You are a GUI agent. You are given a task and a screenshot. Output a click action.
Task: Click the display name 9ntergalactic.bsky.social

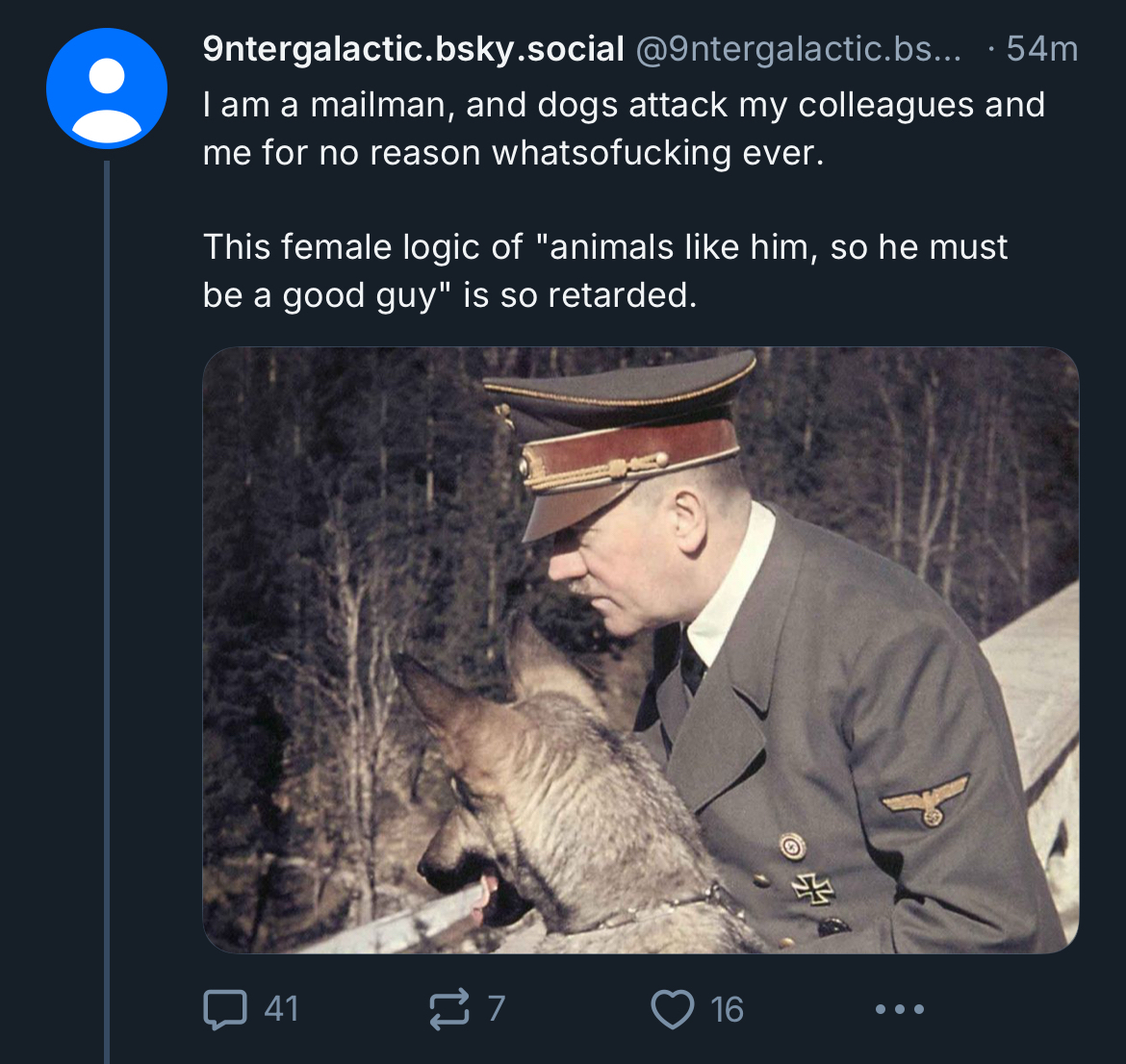(x=413, y=48)
